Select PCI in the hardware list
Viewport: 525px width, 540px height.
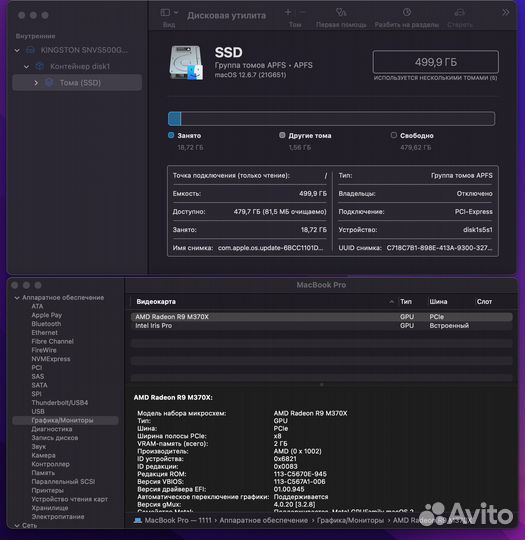[x=37, y=368]
